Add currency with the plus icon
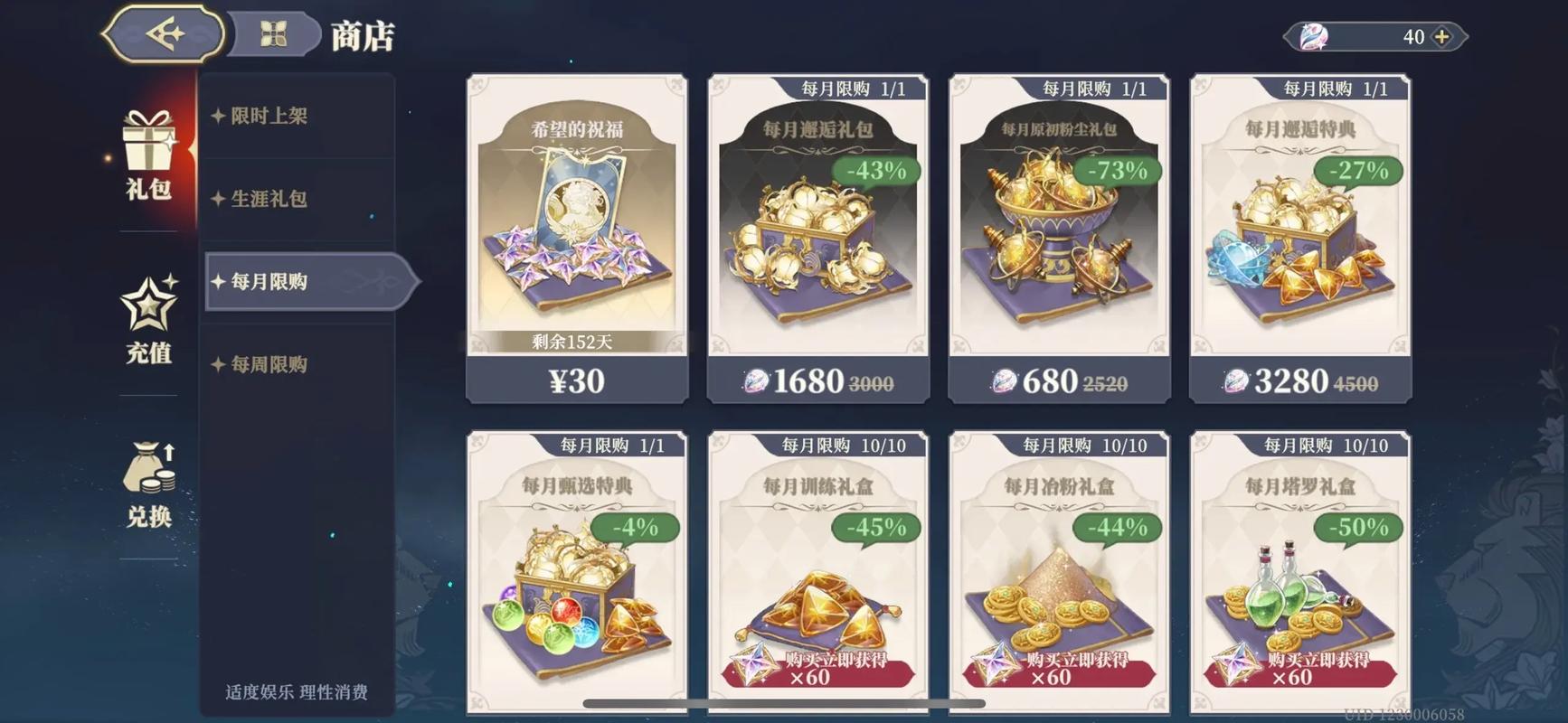The width and height of the screenshot is (1568, 723). [1442, 37]
